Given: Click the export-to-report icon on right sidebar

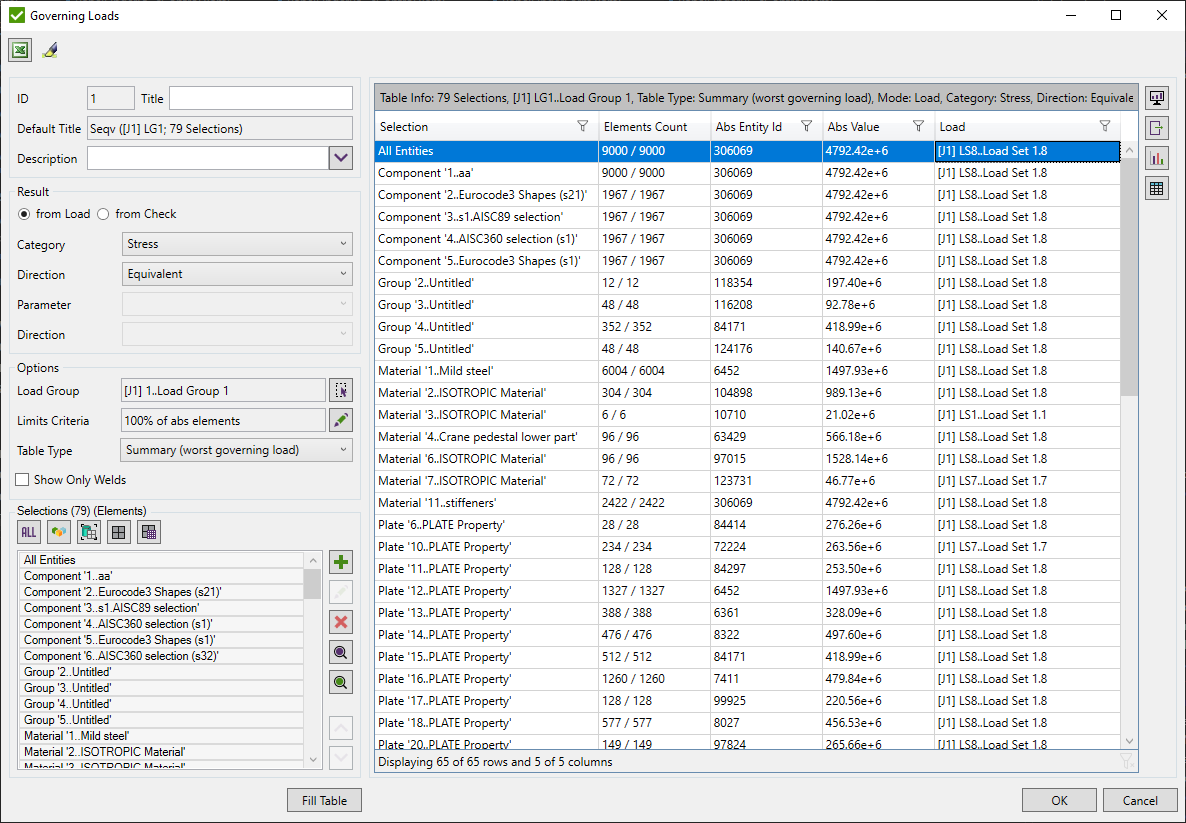Looking at the screenshot, I should 1156,127.
